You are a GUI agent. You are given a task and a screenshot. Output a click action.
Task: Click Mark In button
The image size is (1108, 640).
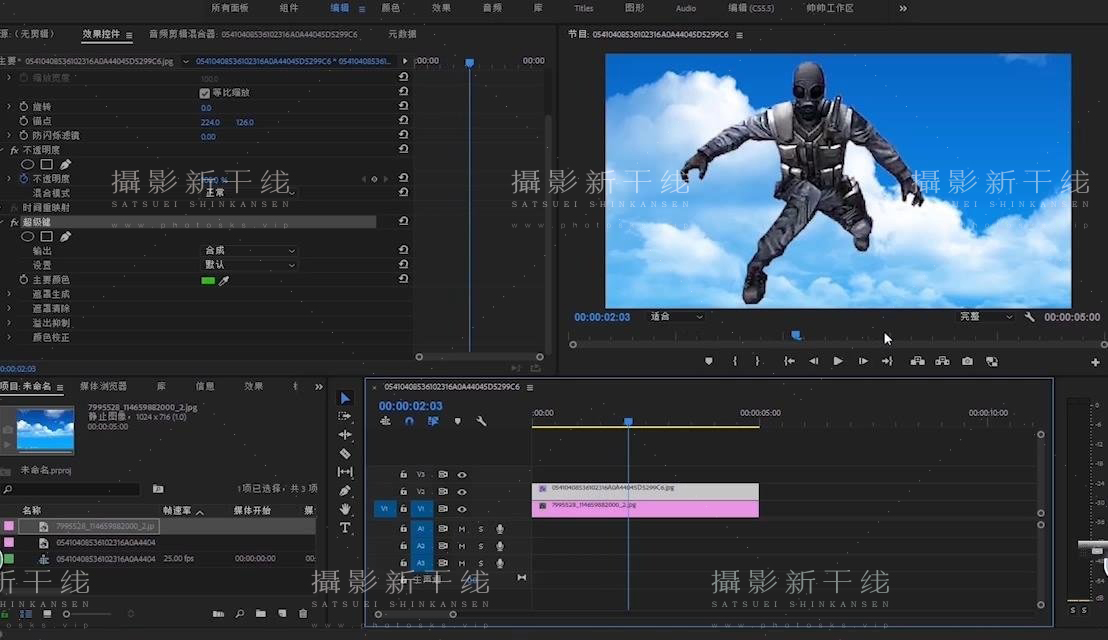[x=735, y=361]
